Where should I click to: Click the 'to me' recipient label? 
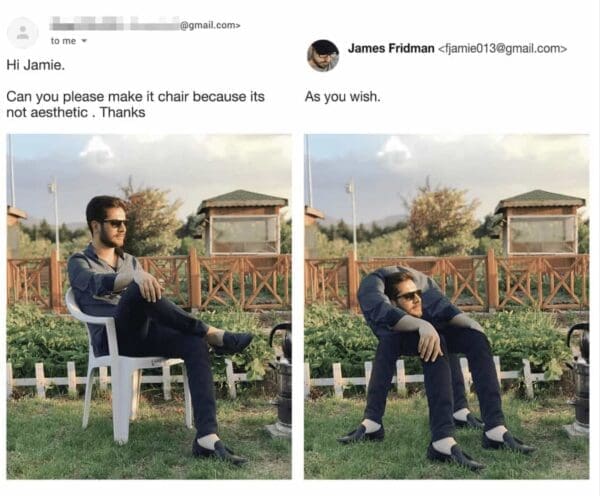click(64, 41)
